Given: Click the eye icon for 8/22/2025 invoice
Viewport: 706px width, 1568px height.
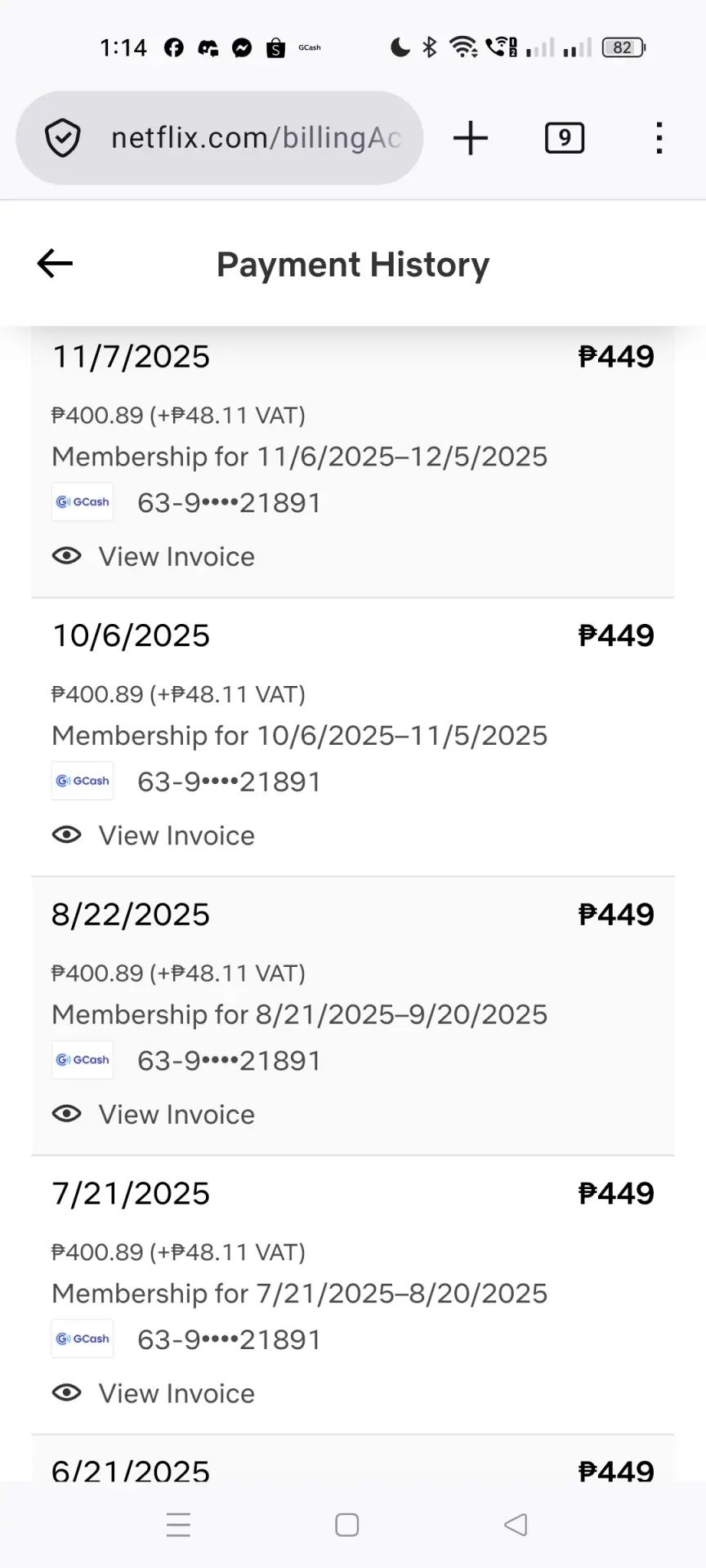Looking at the screenshot, I should click(67, 1114).
